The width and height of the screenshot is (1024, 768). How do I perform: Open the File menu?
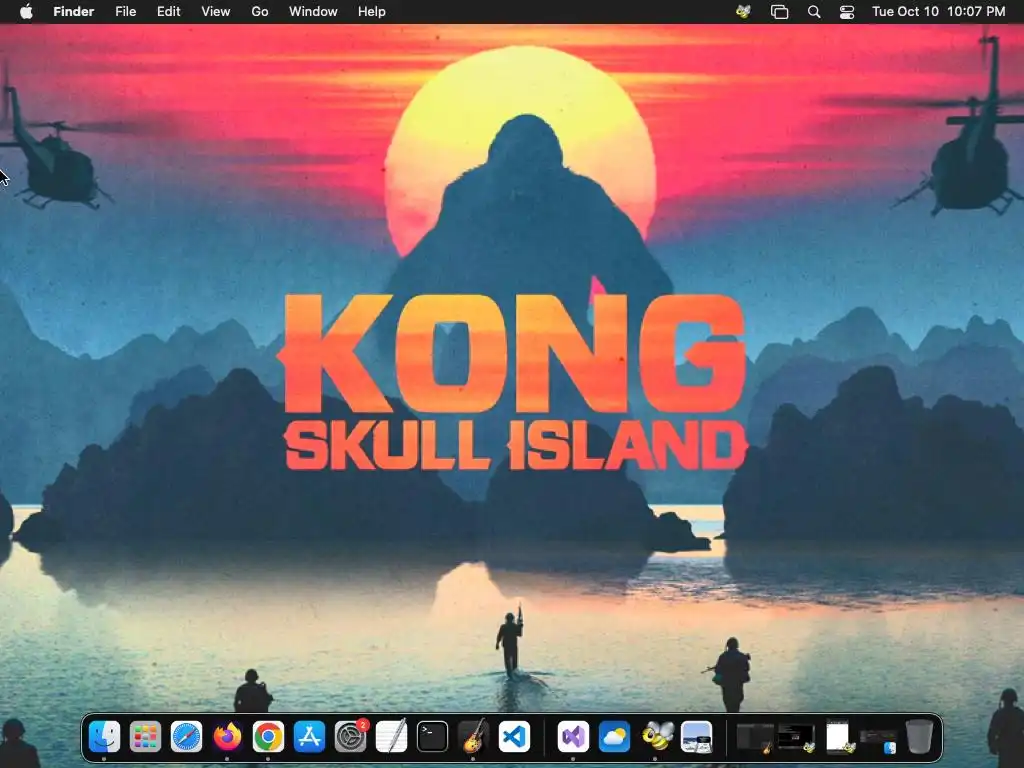point(125,12)
